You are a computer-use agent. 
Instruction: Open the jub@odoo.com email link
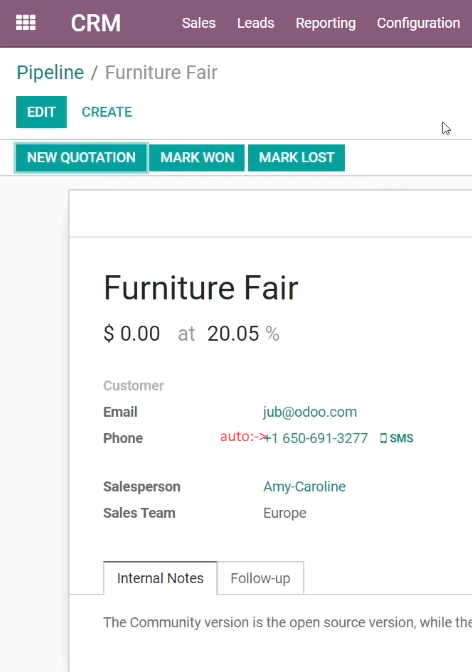click(310, 412)
